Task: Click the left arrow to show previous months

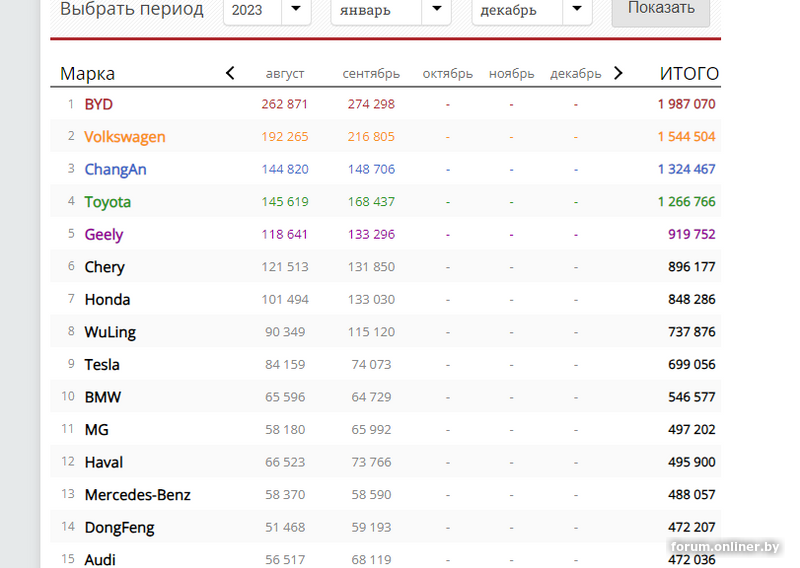Action: coord(230,73)
